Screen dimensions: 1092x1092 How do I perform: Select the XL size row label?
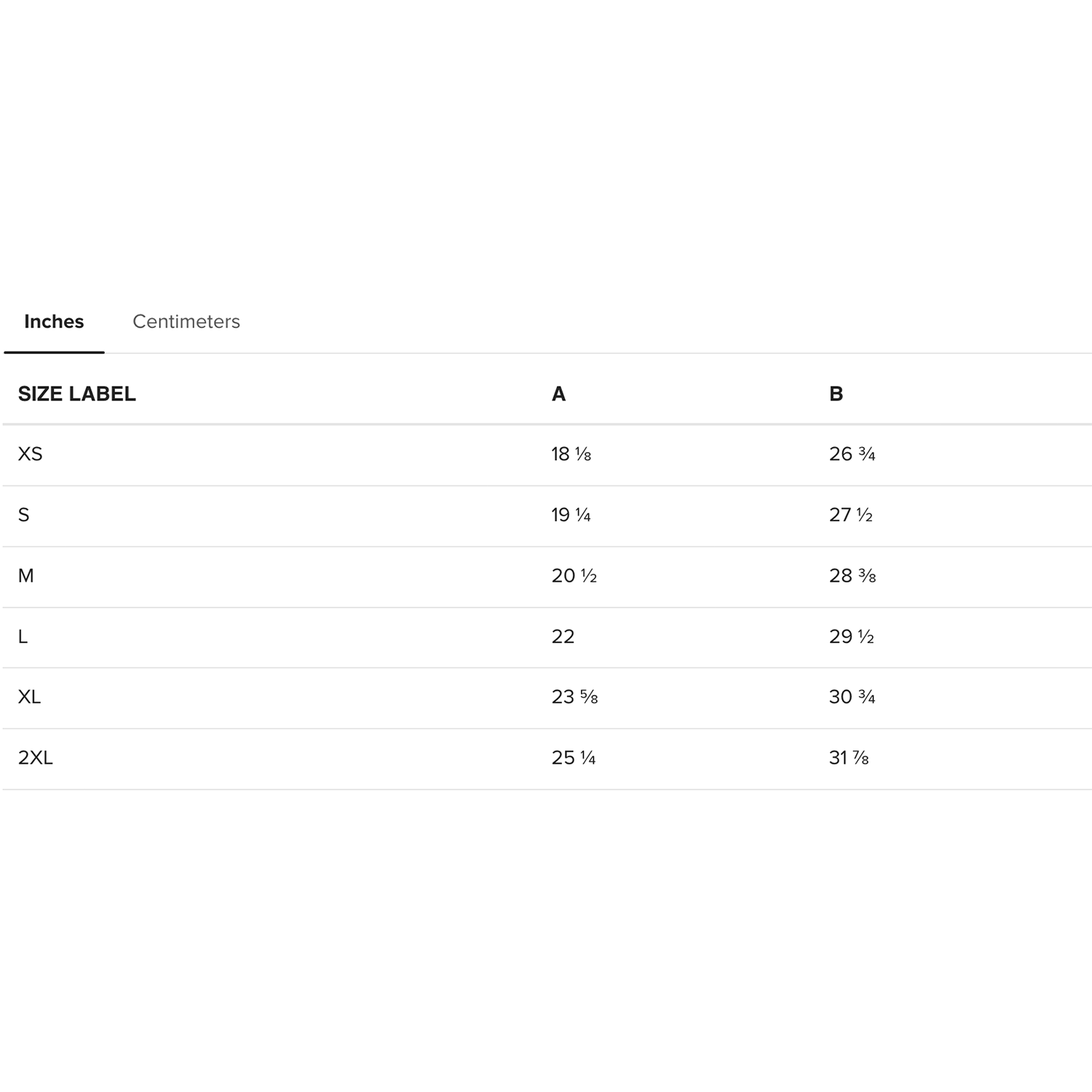point(29,697)
